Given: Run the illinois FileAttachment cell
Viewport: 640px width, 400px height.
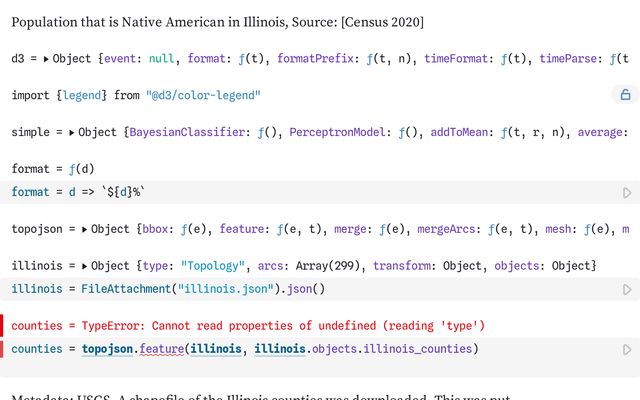Looking at the screenshot, I should click(627, 289).
